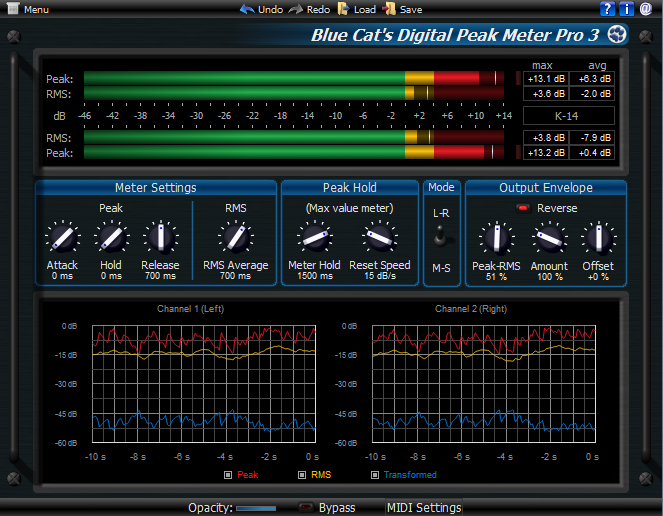Flip the L-R / M-S mode switch
The width and height of the screenshot is (663, 516).
click(x=441, y=236)
